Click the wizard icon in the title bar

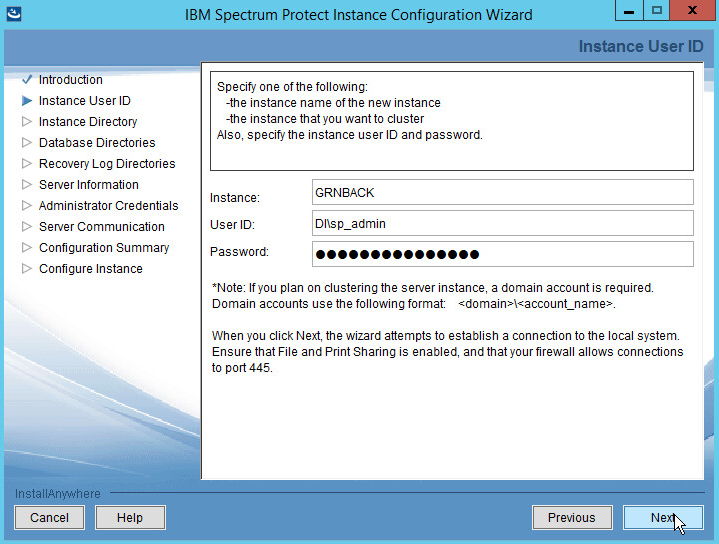coord(13,14)
